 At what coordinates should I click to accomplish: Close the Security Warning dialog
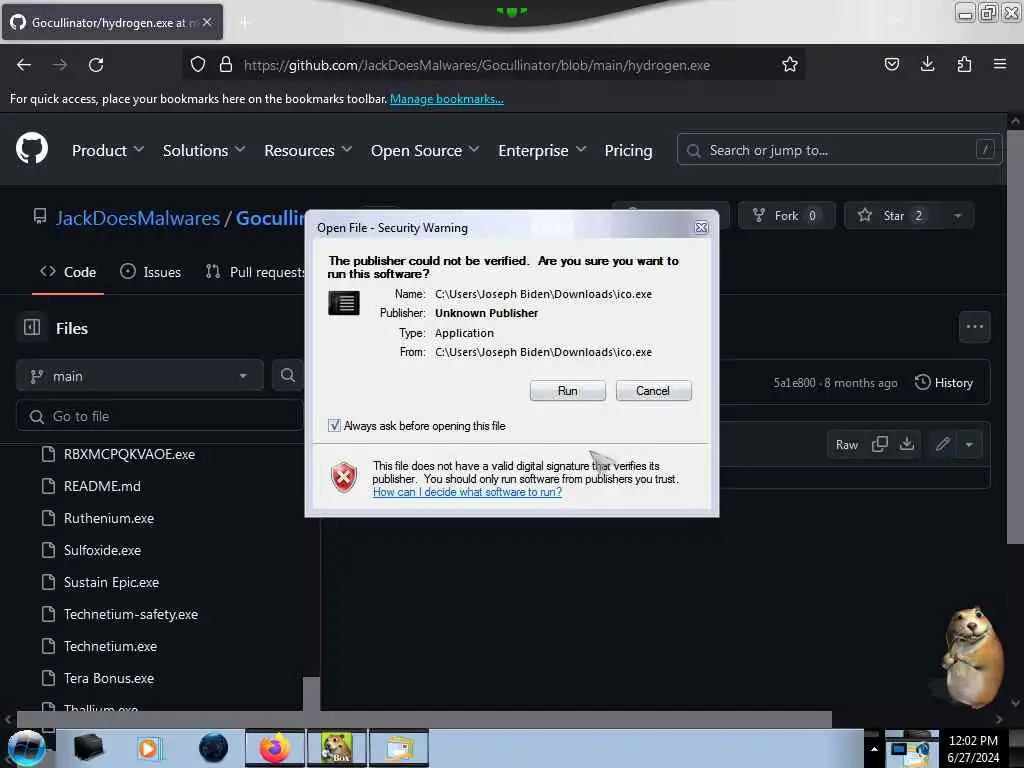pyautogui.click(x=701, y=227)
